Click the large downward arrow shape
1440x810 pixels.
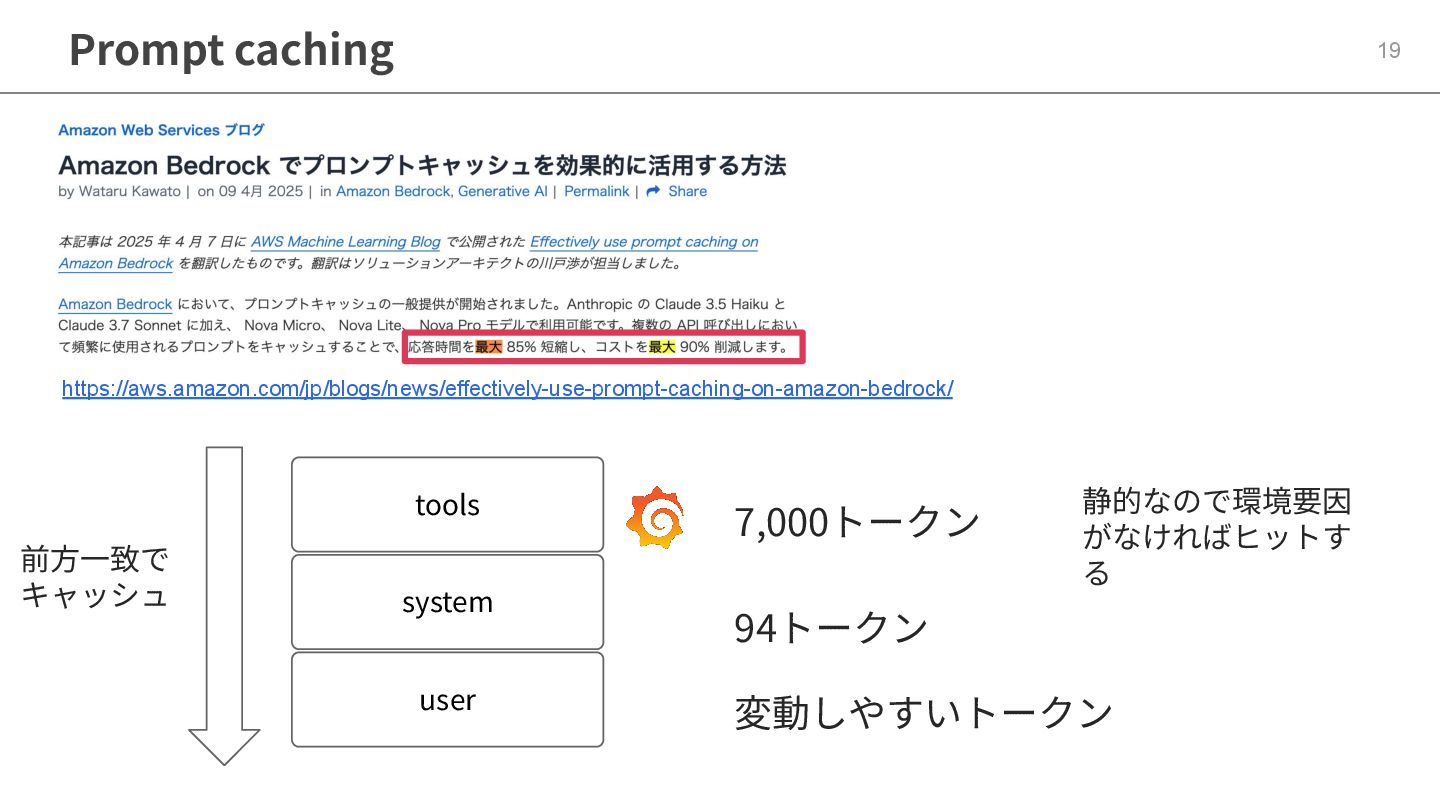click(x=224, y=606)
